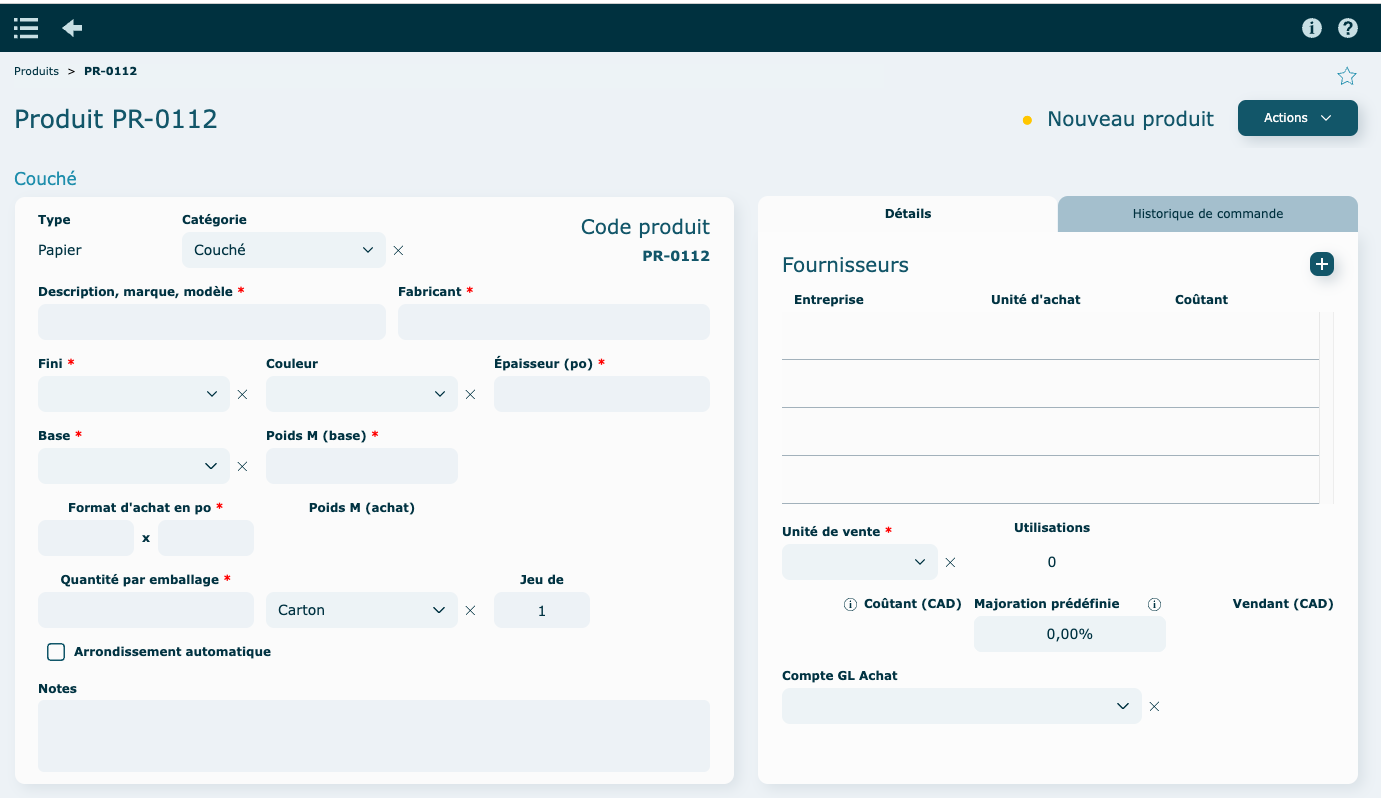Open the Actions button menu
This screenshot has width=1381, height=798.
[1297, 118]
